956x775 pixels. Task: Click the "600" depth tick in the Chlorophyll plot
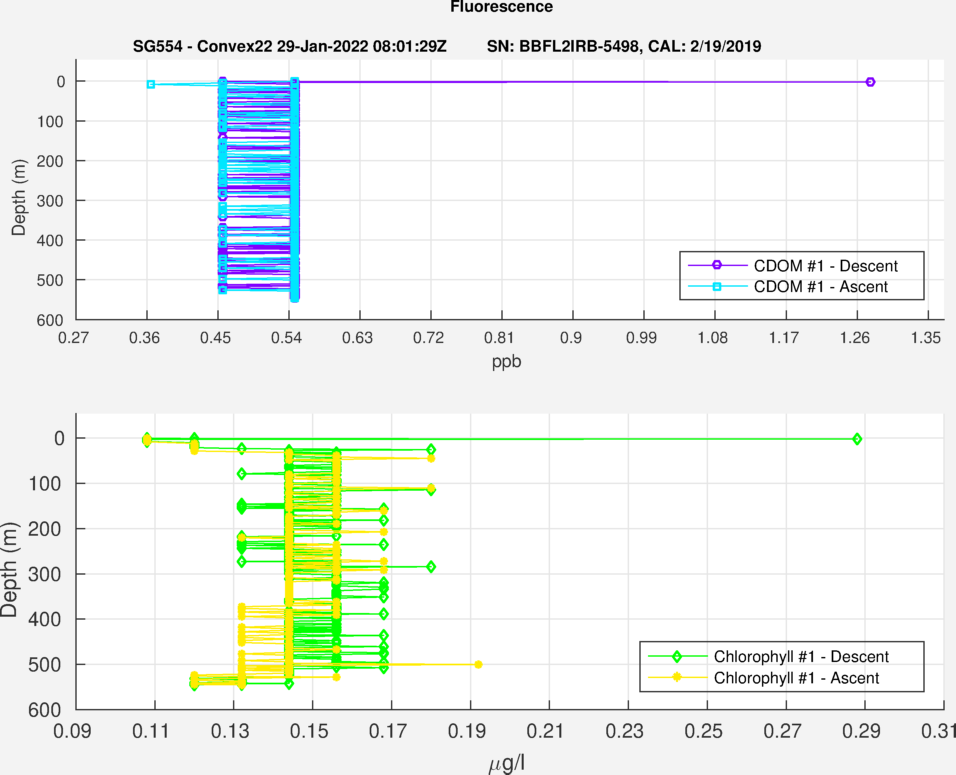click(45, 710)
